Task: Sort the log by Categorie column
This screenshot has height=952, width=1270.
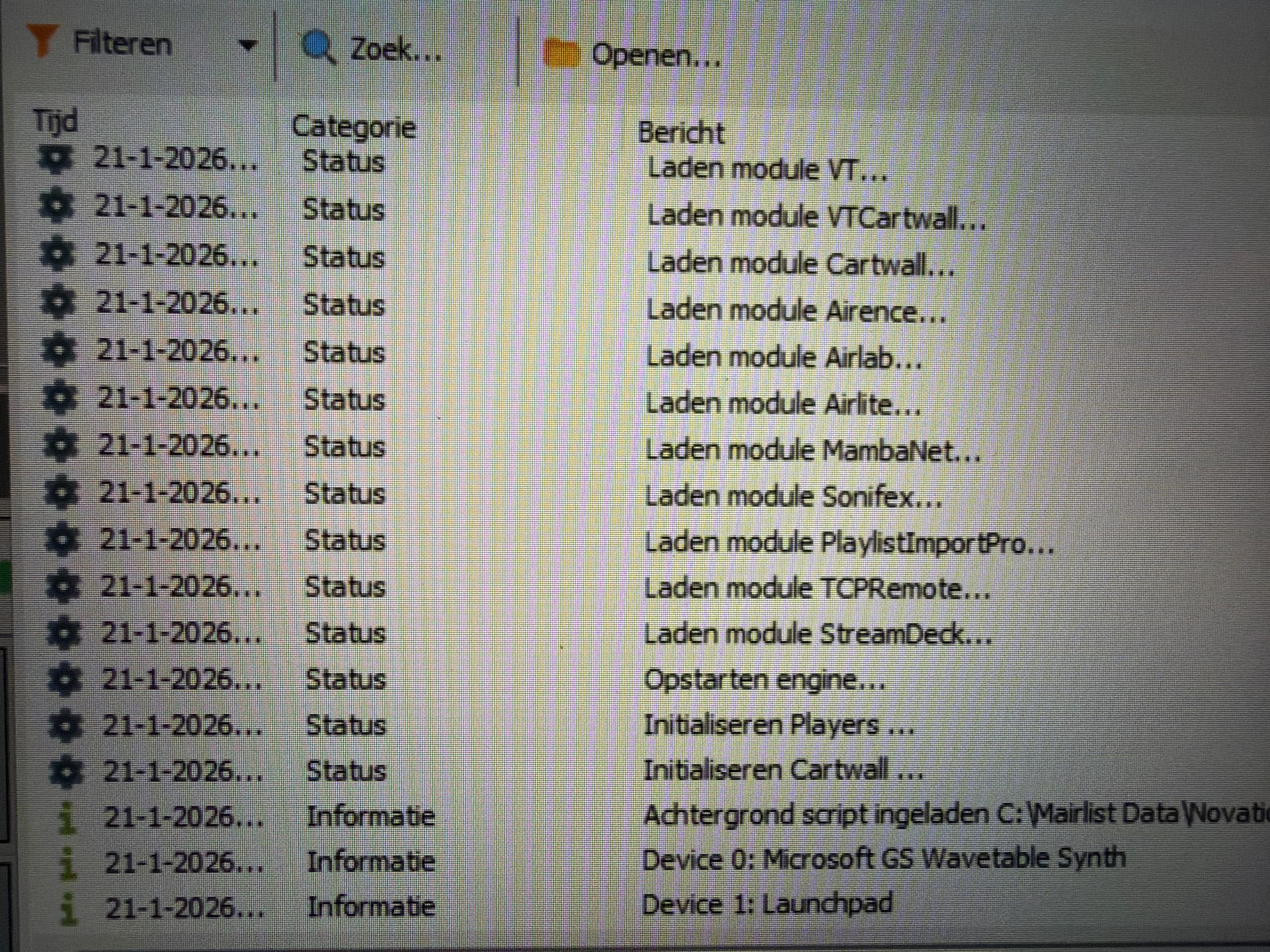Action: (353, 126)
